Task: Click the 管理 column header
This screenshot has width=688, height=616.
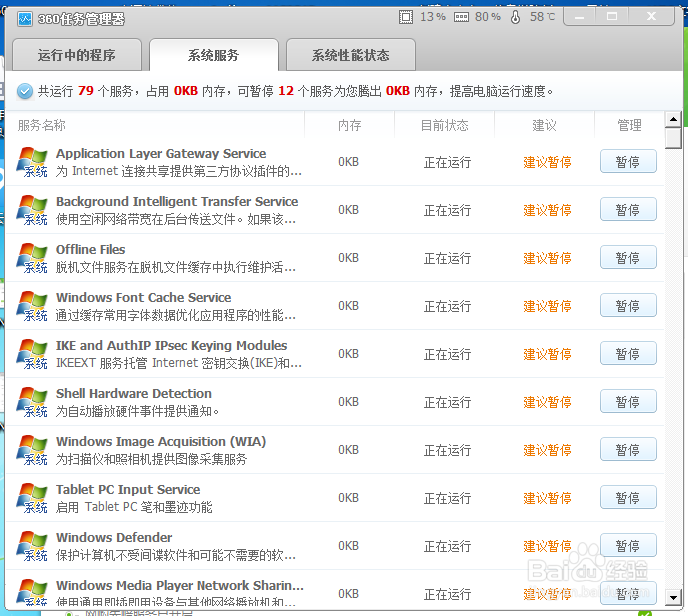Action: point(630,125)
